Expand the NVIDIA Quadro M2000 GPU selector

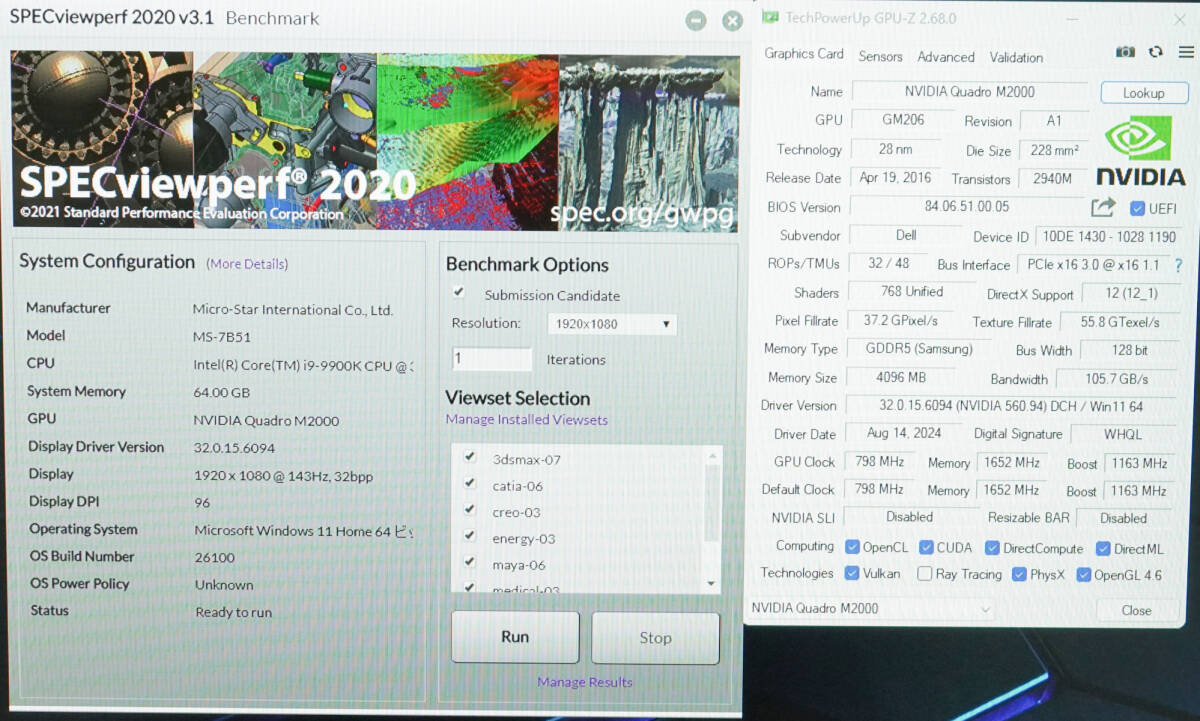pyautogui.click(x=870, y=609)
